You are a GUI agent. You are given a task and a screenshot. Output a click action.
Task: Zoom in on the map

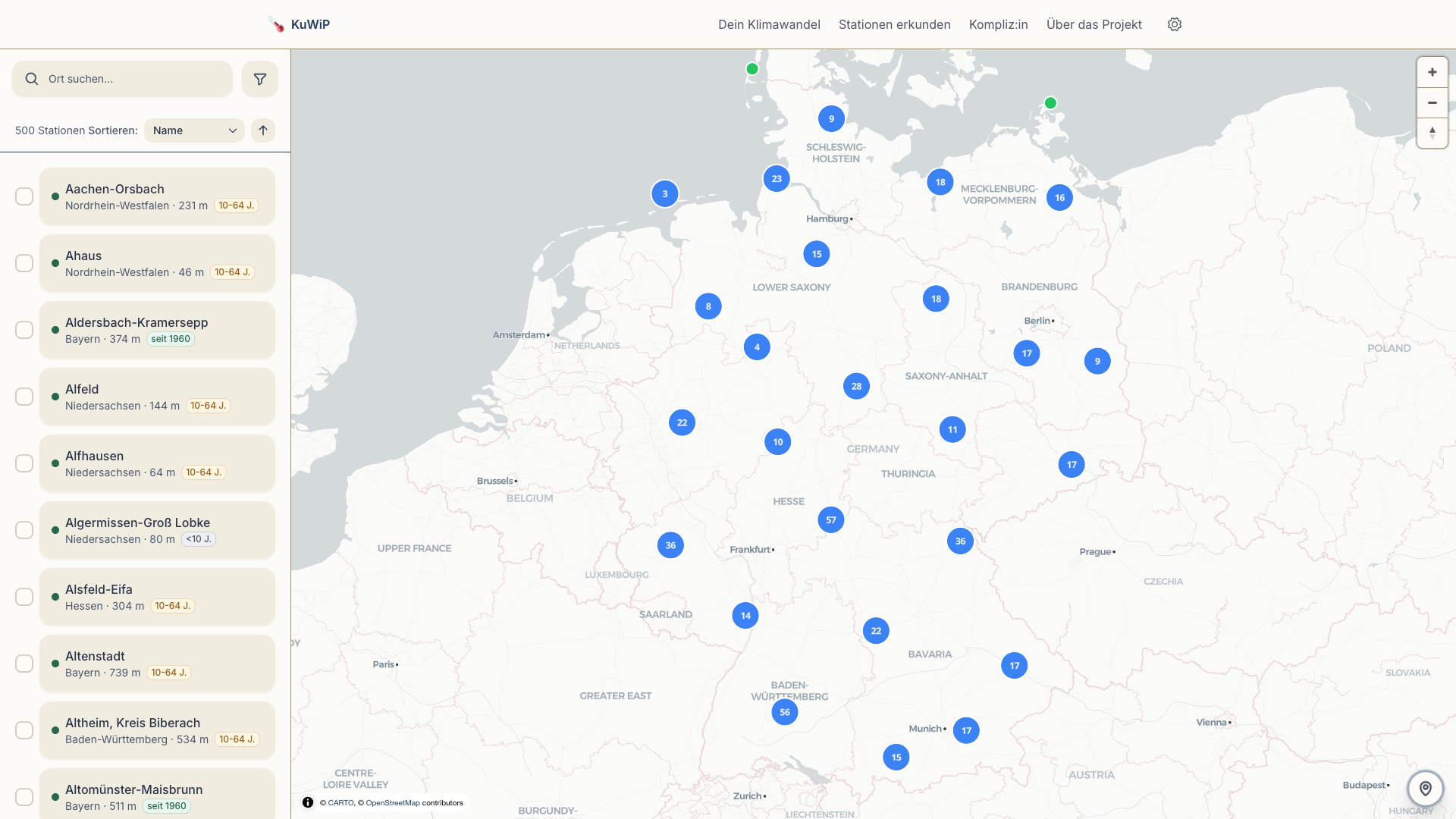pos(1432,72)
